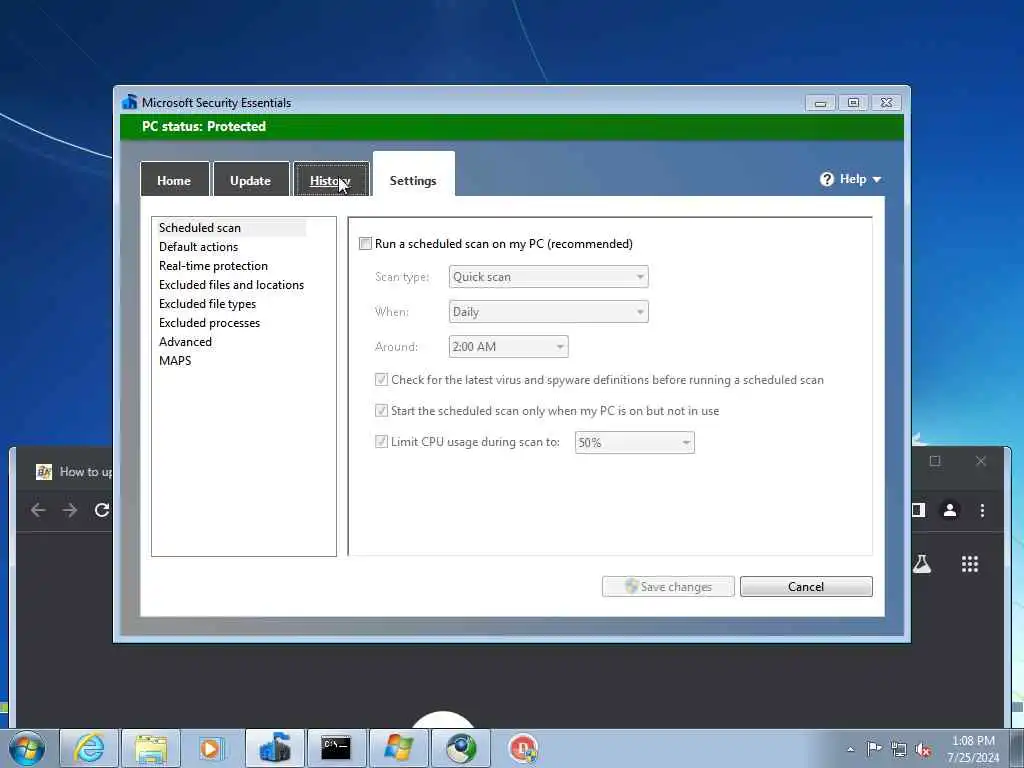Maximize the background browser window
This screenshot has height=768, width=1024.
tap(935, 461)
